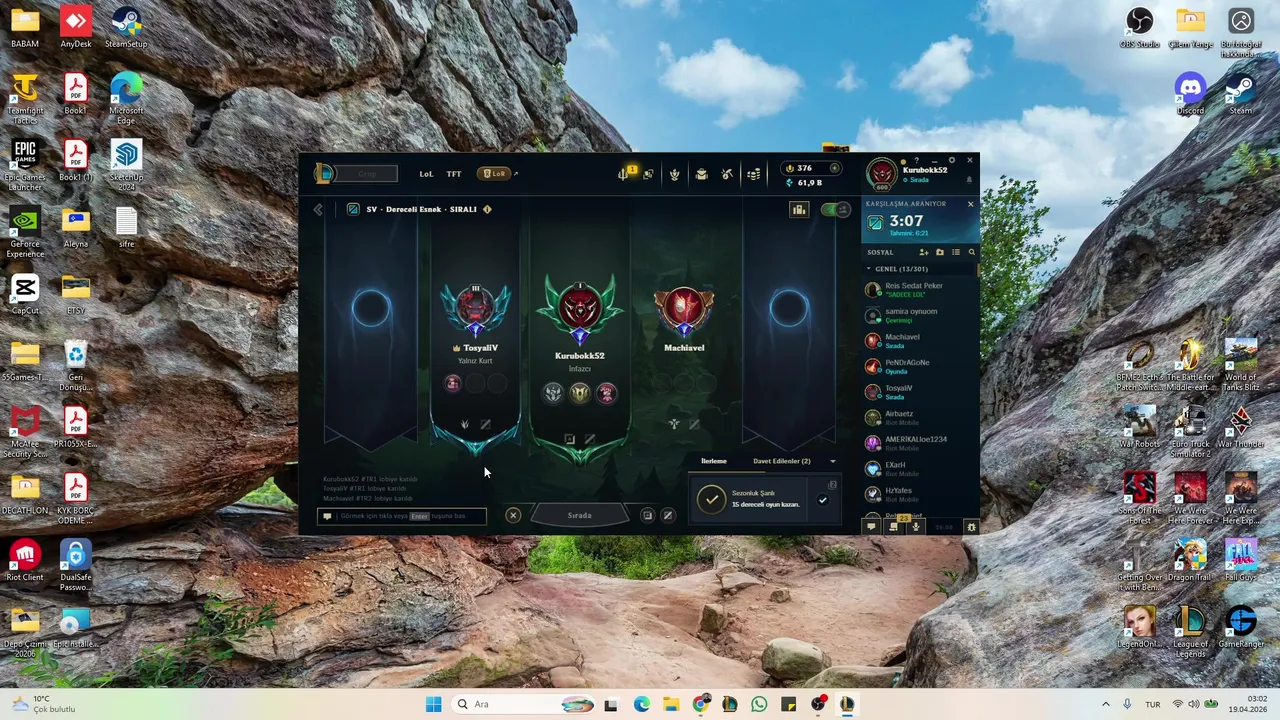
Task: Search friends with the magnifier icon
Action: (x=971, y=252)
